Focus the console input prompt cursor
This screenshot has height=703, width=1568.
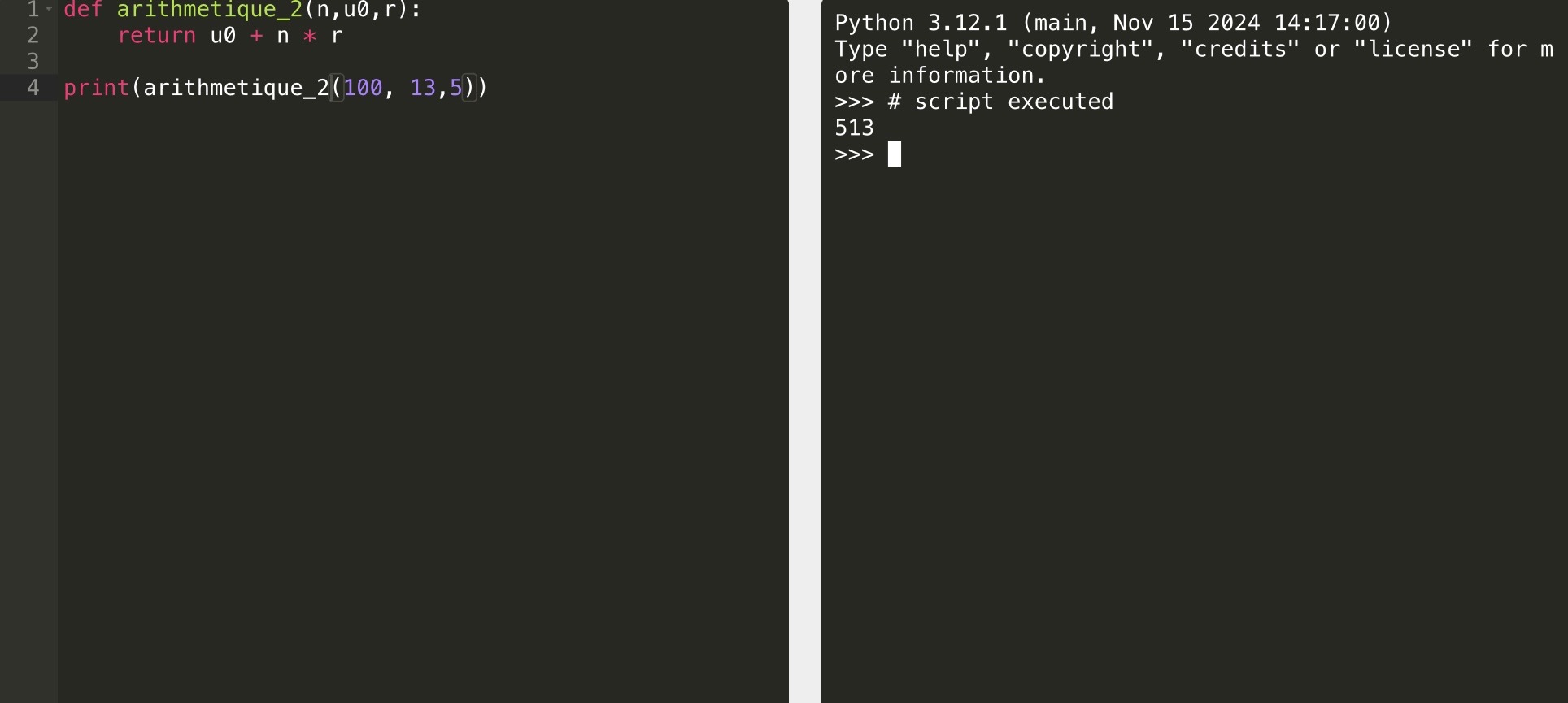pyautogui.click(x=895, y=154)
